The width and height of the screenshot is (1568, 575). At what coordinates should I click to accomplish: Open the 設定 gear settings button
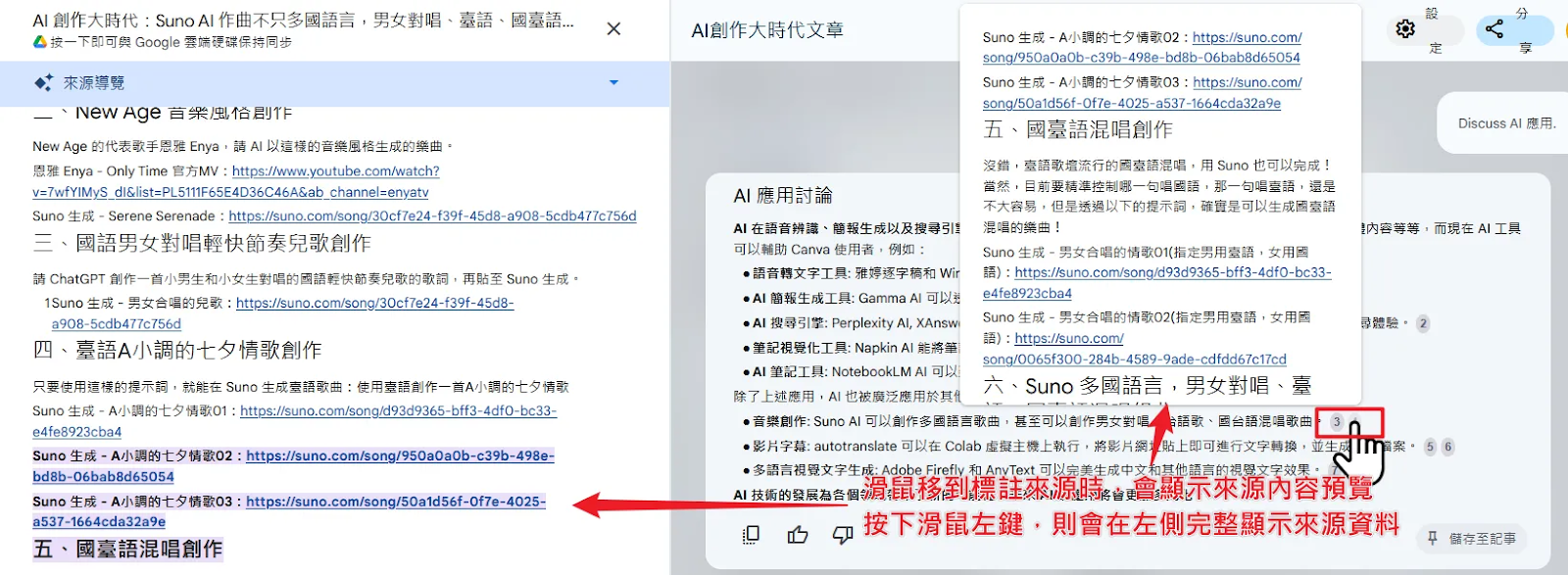tap(1405, 29)
